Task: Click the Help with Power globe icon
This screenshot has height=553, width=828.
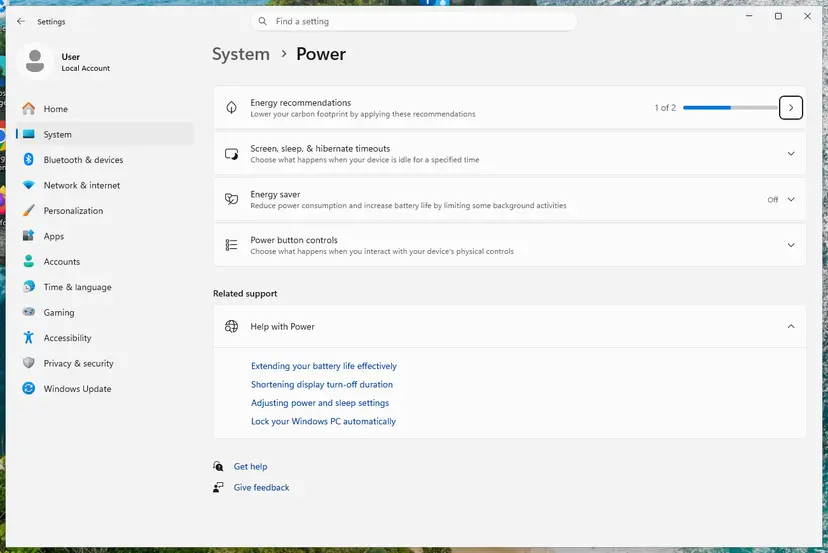Action: click(x=231, y=326)
